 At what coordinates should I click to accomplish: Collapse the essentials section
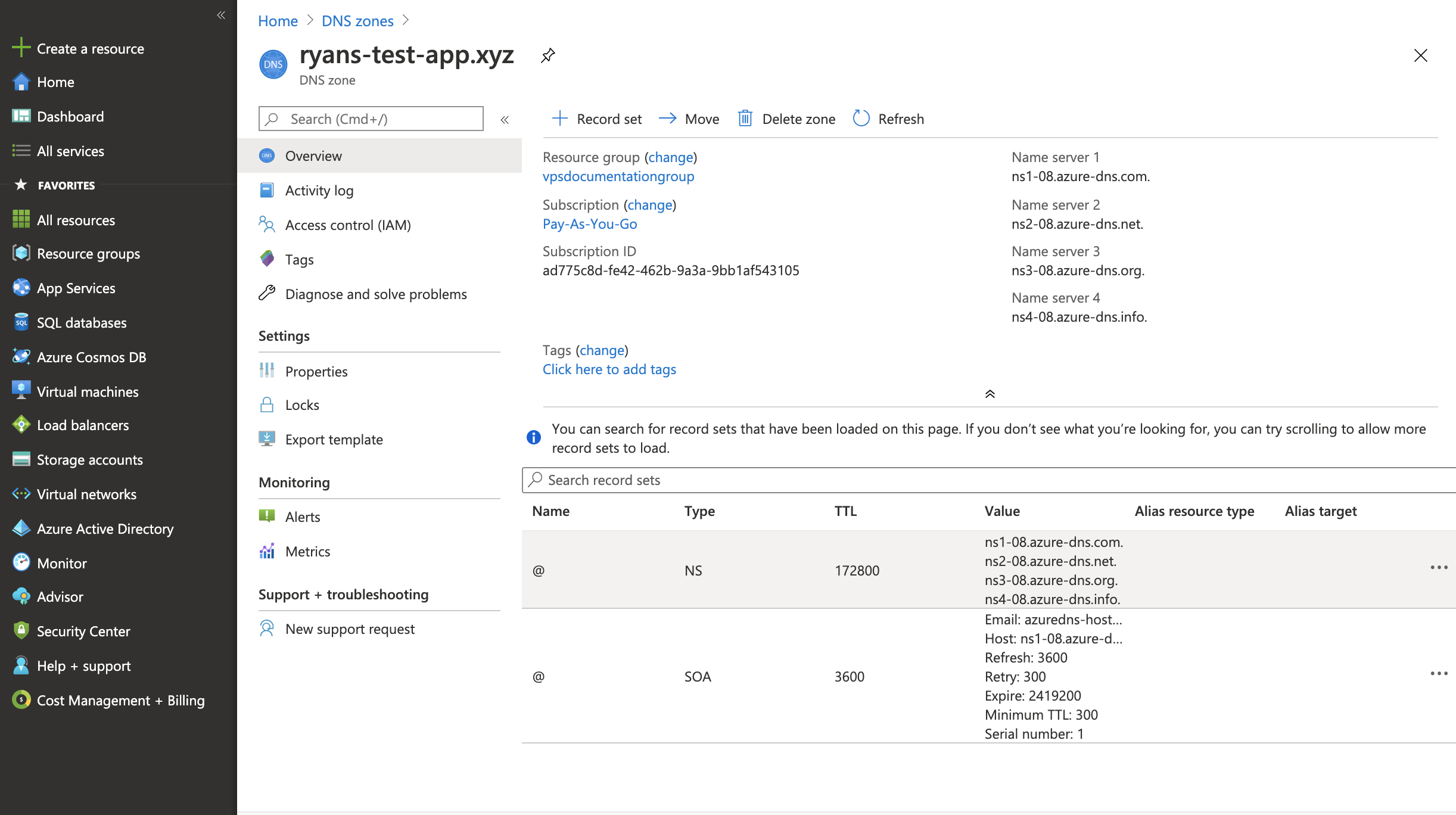click(x=991, y=394)
